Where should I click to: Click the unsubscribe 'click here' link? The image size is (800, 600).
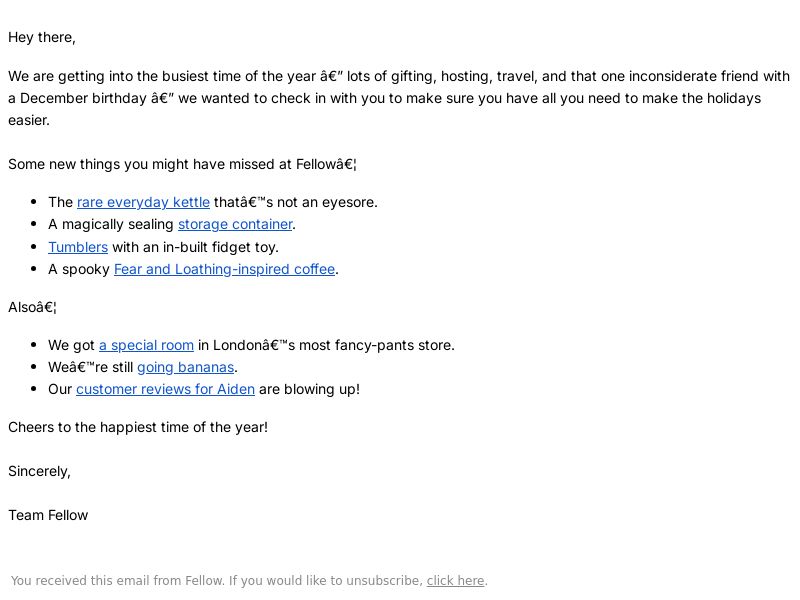(456, 581)
